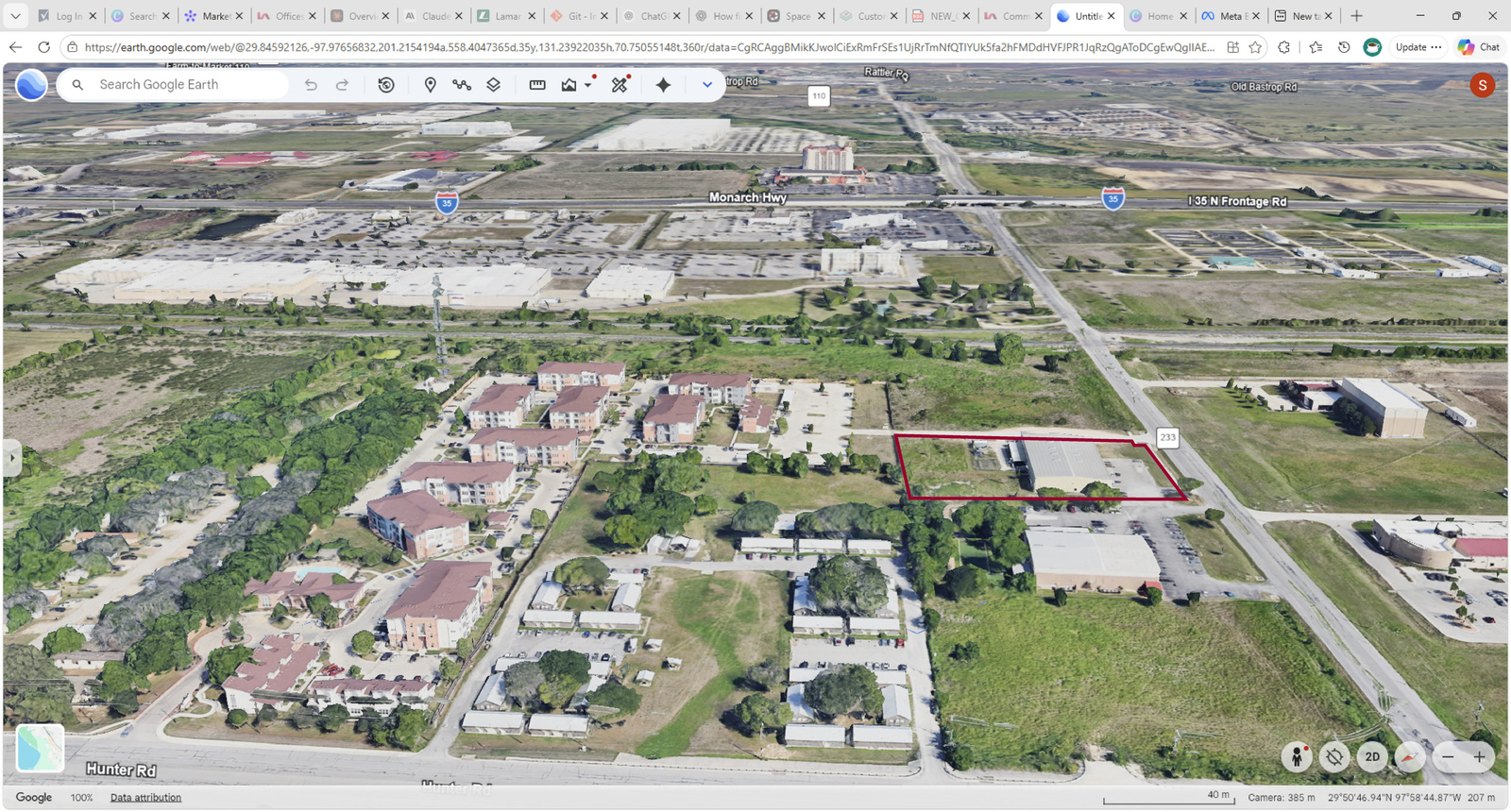Click the Search Google Earth field
This screenshot has width=1511, height=812.
(x=173, y=85)
